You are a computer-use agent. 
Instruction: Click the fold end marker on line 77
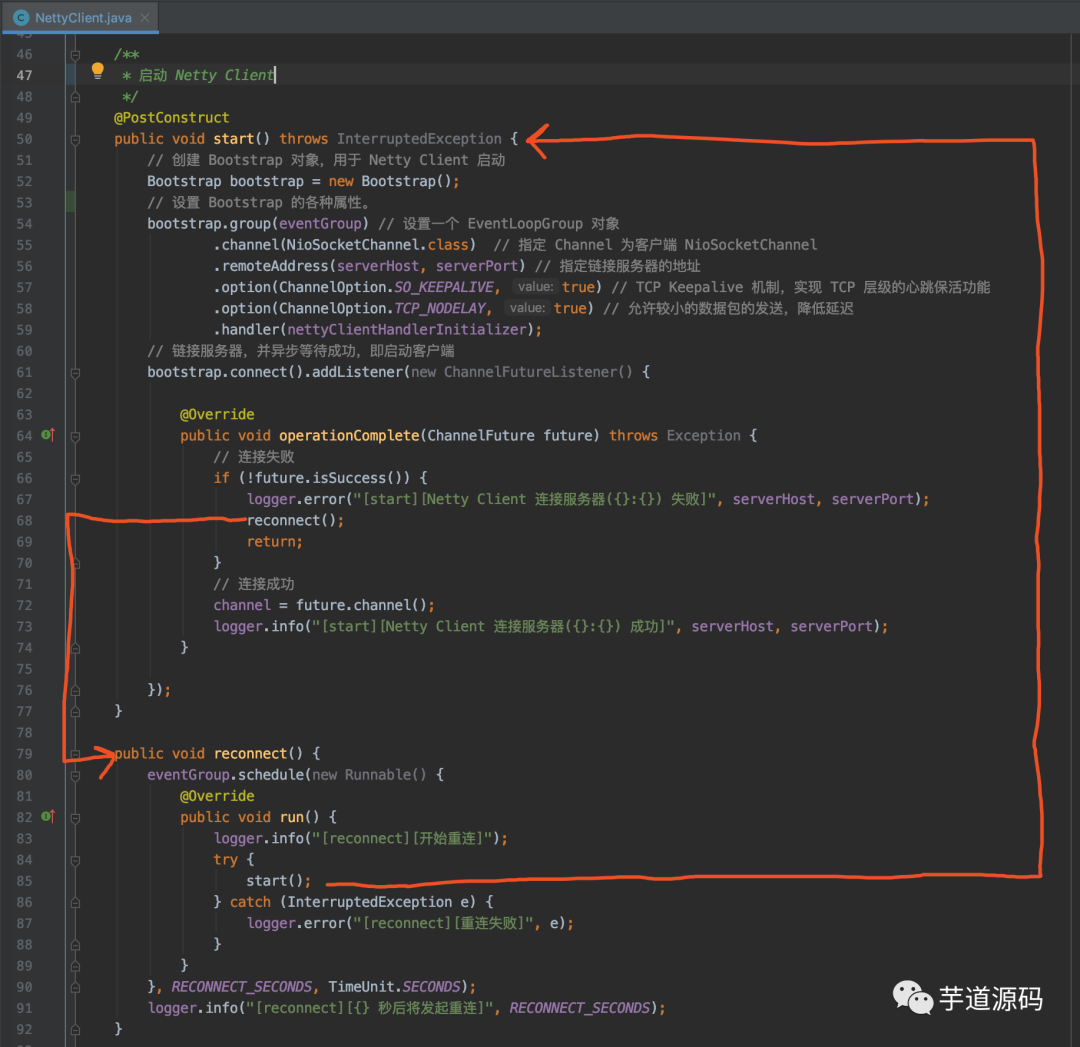[75, 712]
